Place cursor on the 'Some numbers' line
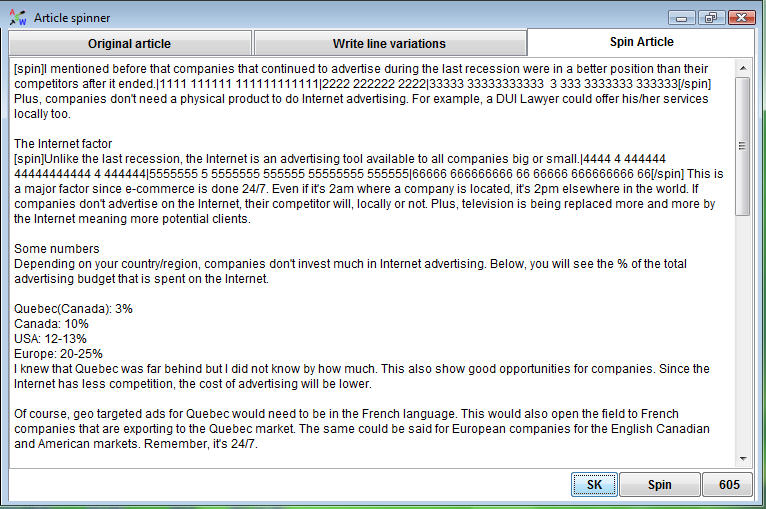 57,249
